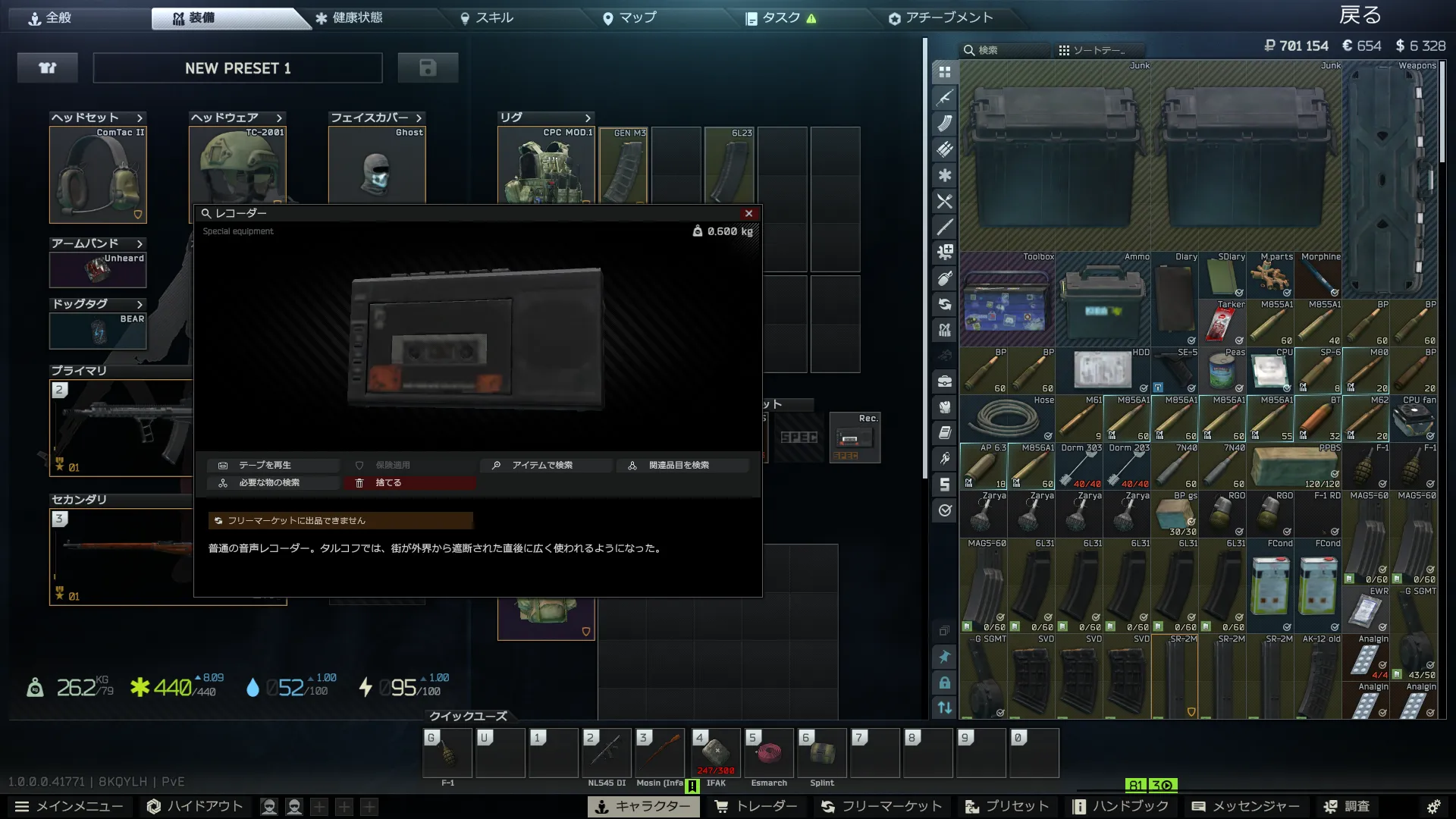Viewport: 1456px width, 819px height.
Task: Select the food and drink filter icon
Action: click(944, 201)
